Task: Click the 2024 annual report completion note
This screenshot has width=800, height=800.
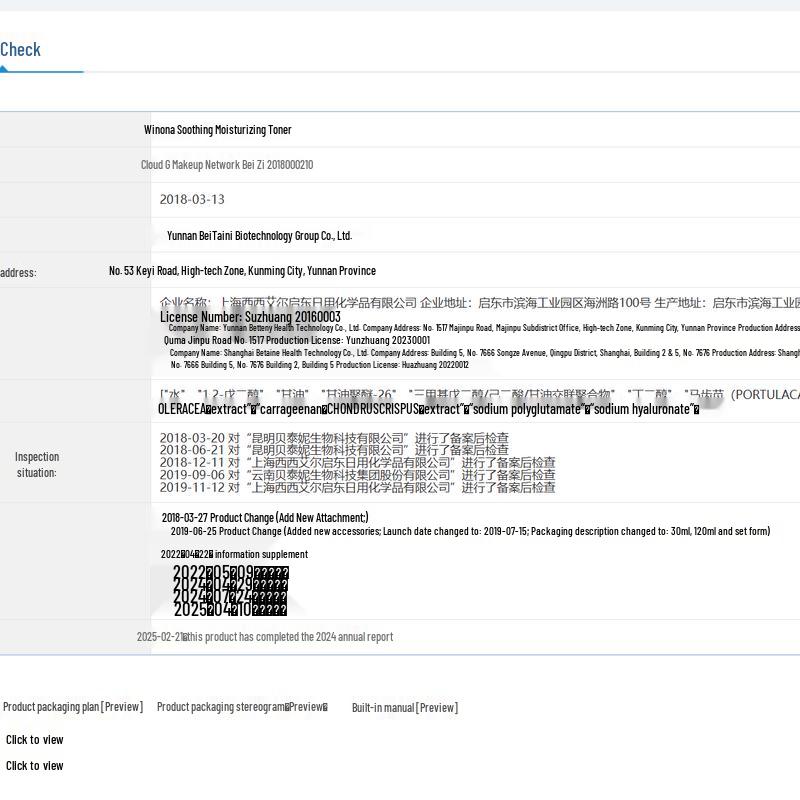Action: 265,637
